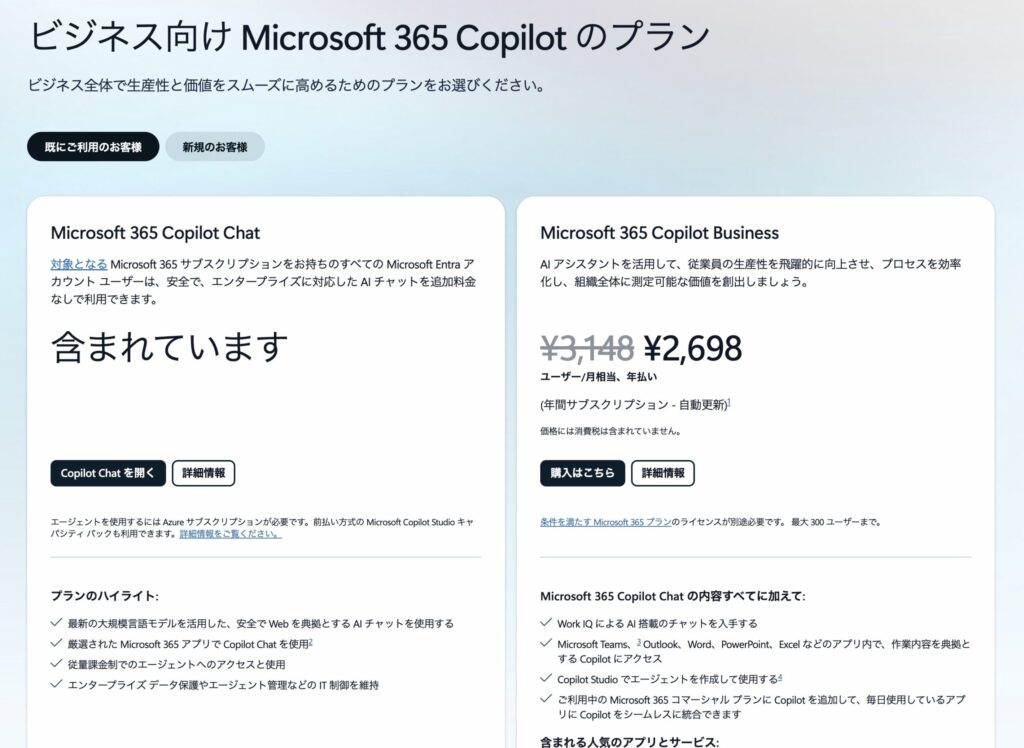Click footnote 4 after 作成して使用する
Screen dimensions: 1024x748
click(x=780, y=677)
